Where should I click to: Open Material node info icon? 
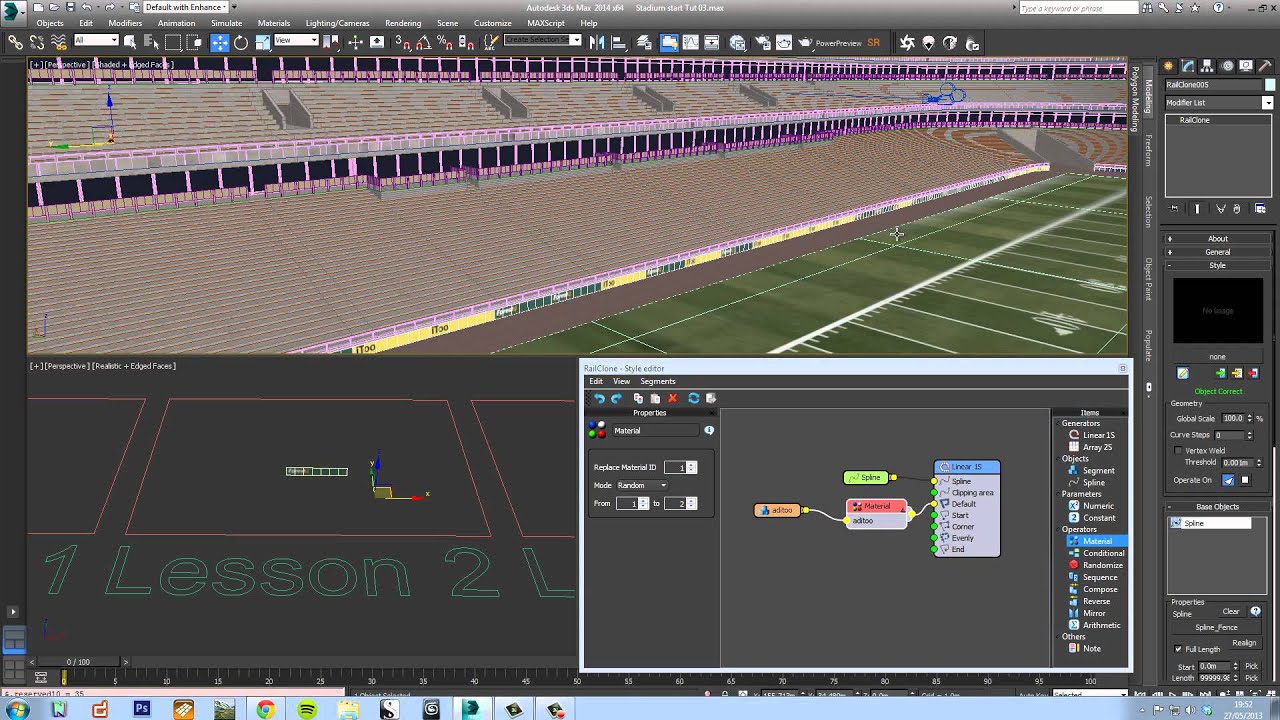(709, 430)
